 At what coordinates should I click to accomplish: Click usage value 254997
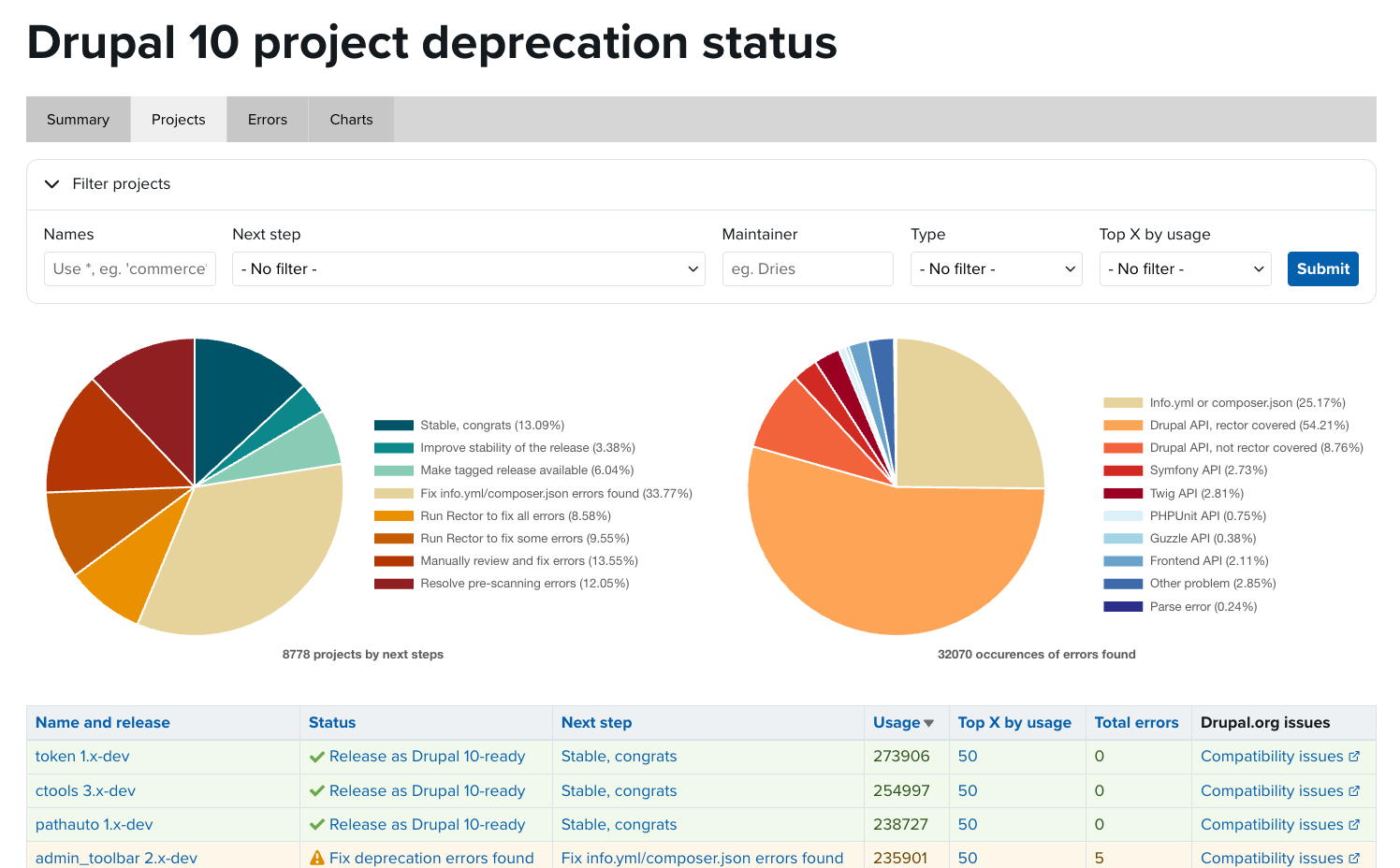901,791
